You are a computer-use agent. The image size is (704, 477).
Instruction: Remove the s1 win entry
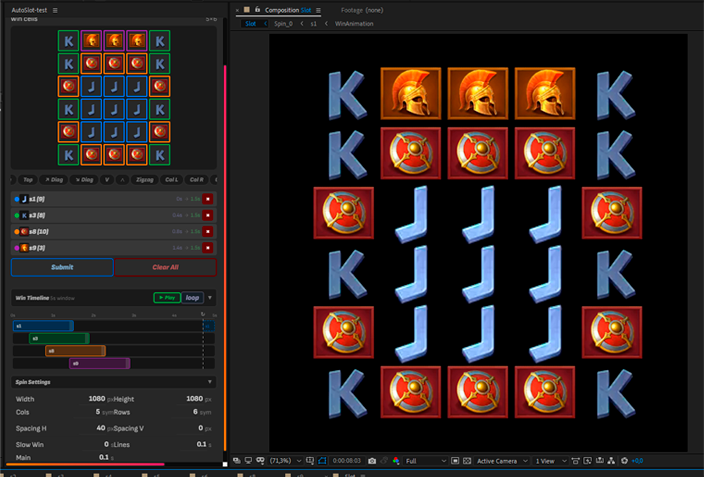(x=207, y=199)
